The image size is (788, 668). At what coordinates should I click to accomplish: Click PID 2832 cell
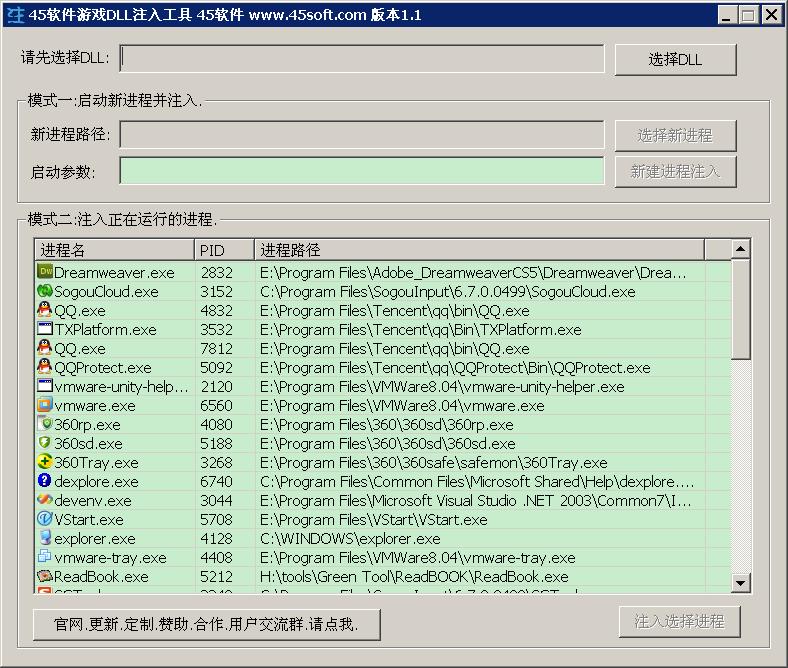pyautogui.click(x=217, y=273)
